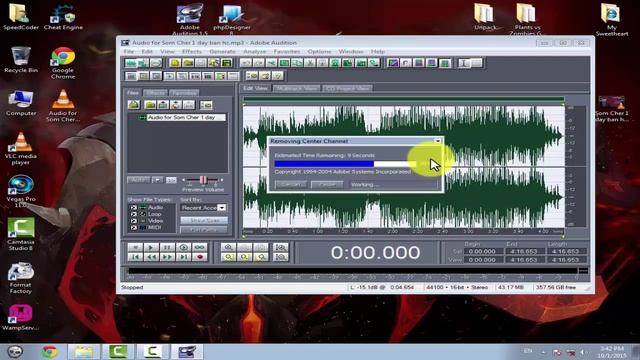
Task: Open File Explorer from the taskbar
Action: point(83,351)
